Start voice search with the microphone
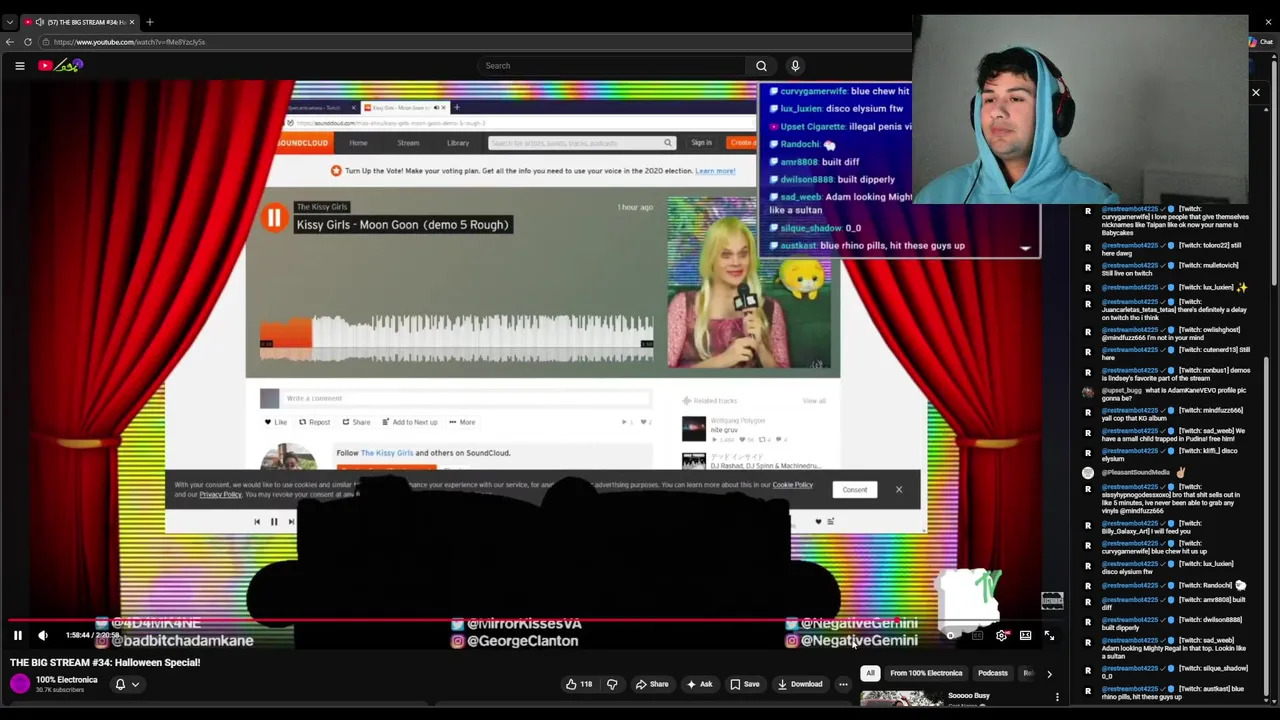 tap(795, 66)
